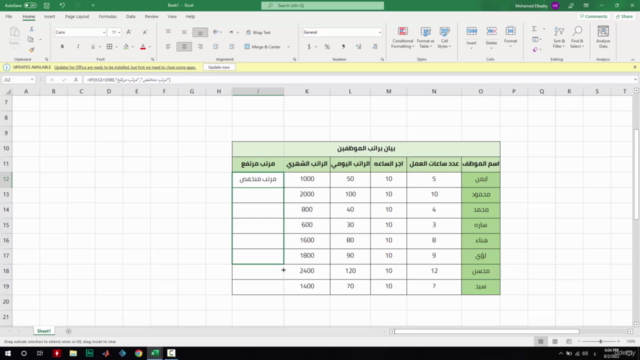The width and height of the screenshot is (640, 360).
Task: Switch to Page Layout view icon
Action: click(555, 341)
